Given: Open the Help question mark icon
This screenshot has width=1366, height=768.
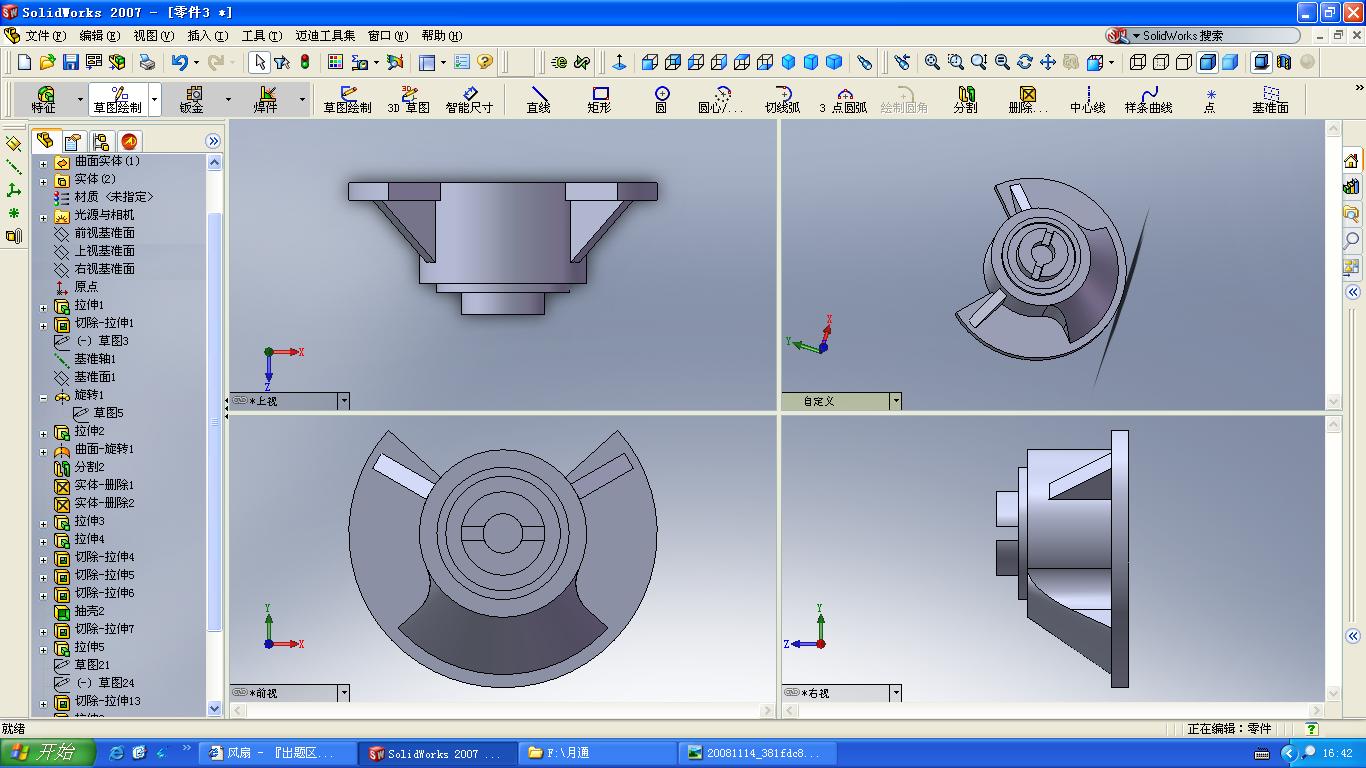Looking at the screenshot, I should tap(485, 62).
